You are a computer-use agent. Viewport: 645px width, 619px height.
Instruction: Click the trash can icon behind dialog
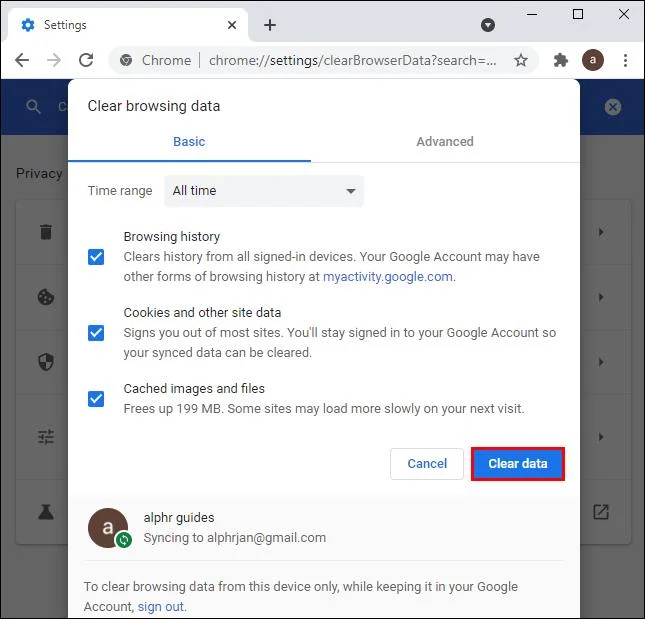(x=46, y=232)
